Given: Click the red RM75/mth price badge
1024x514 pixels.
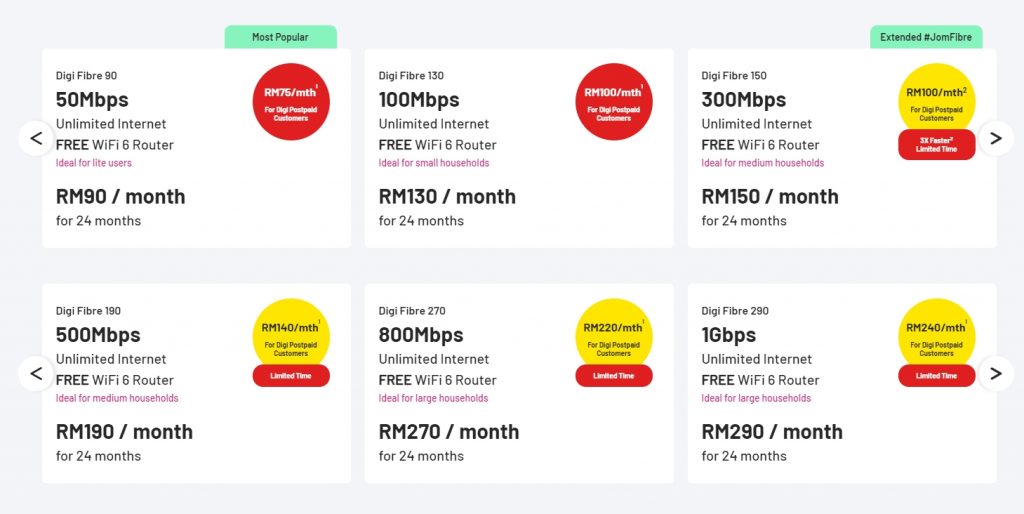Looking at the screenshot, I should (x=291, y=101).
